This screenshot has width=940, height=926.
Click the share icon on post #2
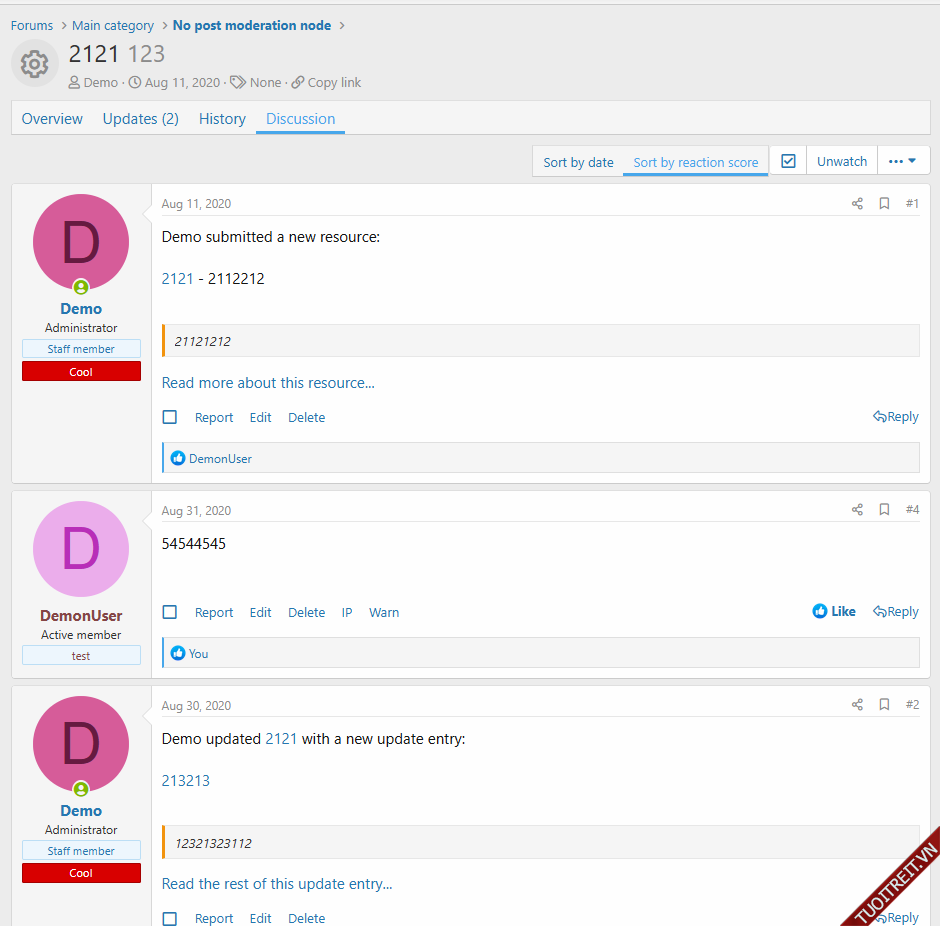pos(857,705)
